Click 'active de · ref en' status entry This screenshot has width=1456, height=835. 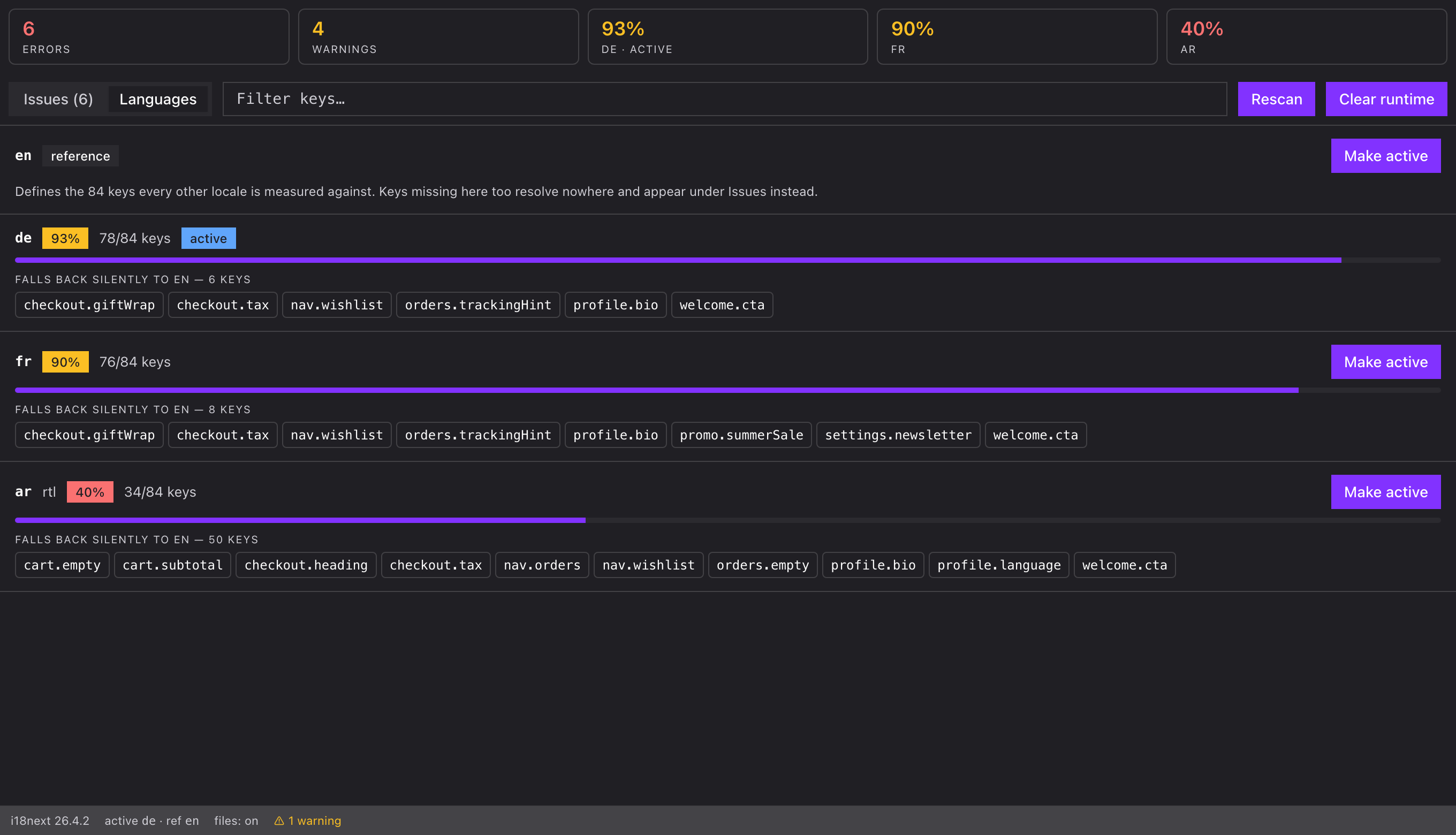click(x=151, y=821)
